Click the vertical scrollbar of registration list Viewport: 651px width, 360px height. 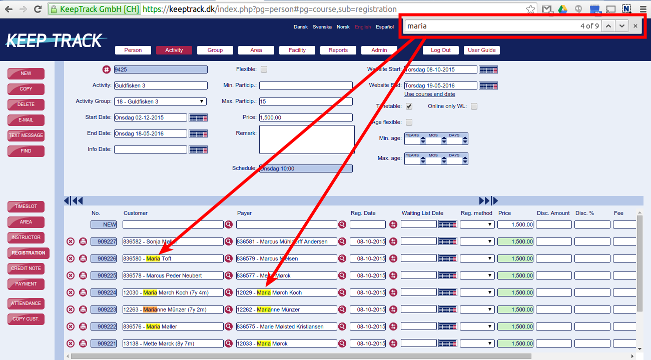click(x=640, y=263)
